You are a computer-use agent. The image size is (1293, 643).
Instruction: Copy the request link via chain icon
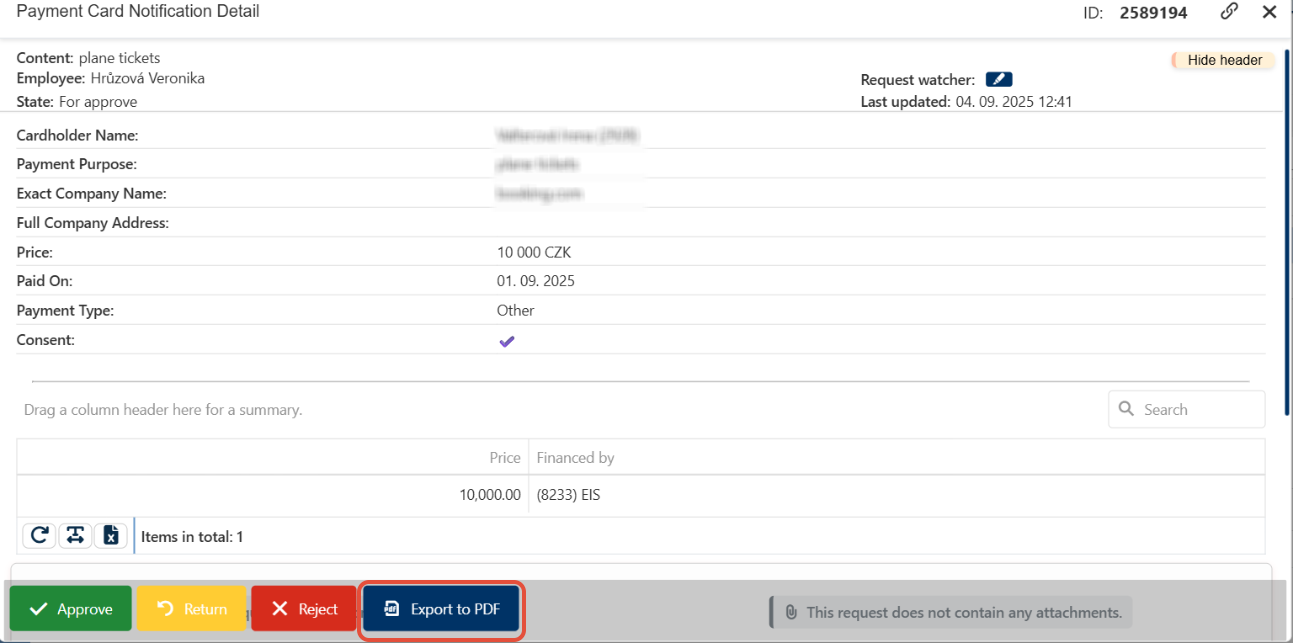coord(1230,12)
